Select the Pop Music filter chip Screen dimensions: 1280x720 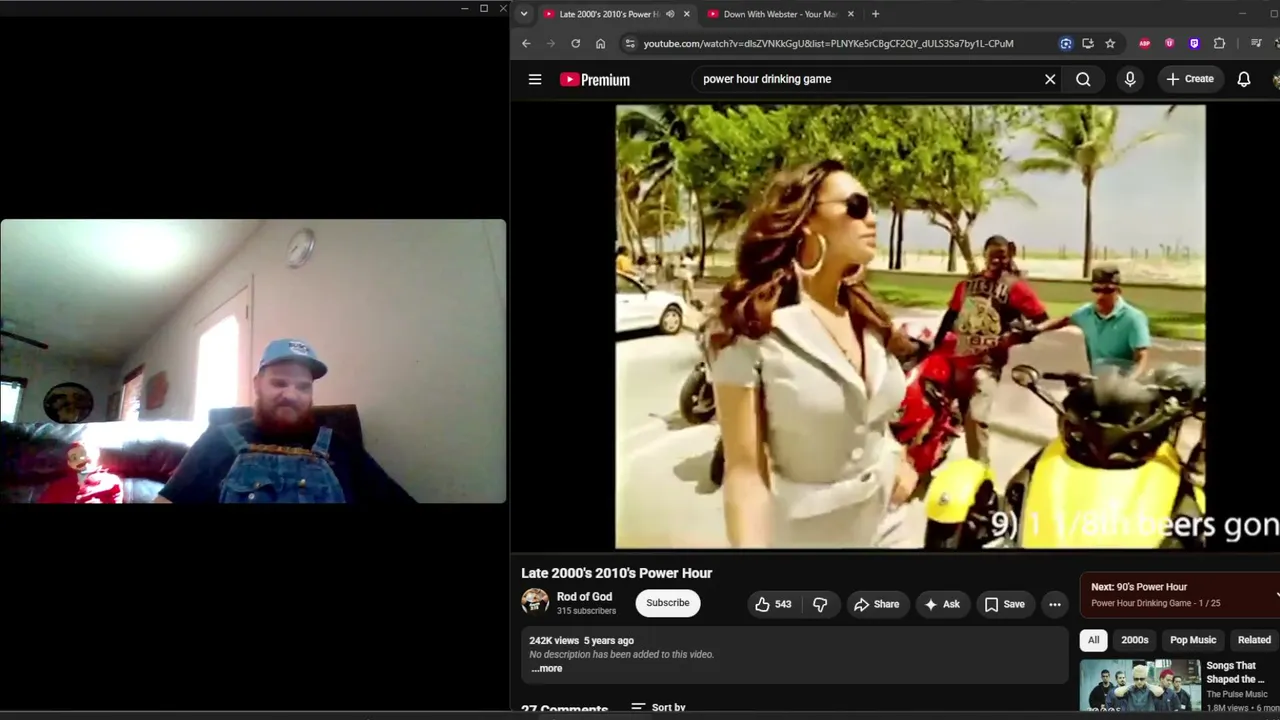click(x=1193, y=640)
